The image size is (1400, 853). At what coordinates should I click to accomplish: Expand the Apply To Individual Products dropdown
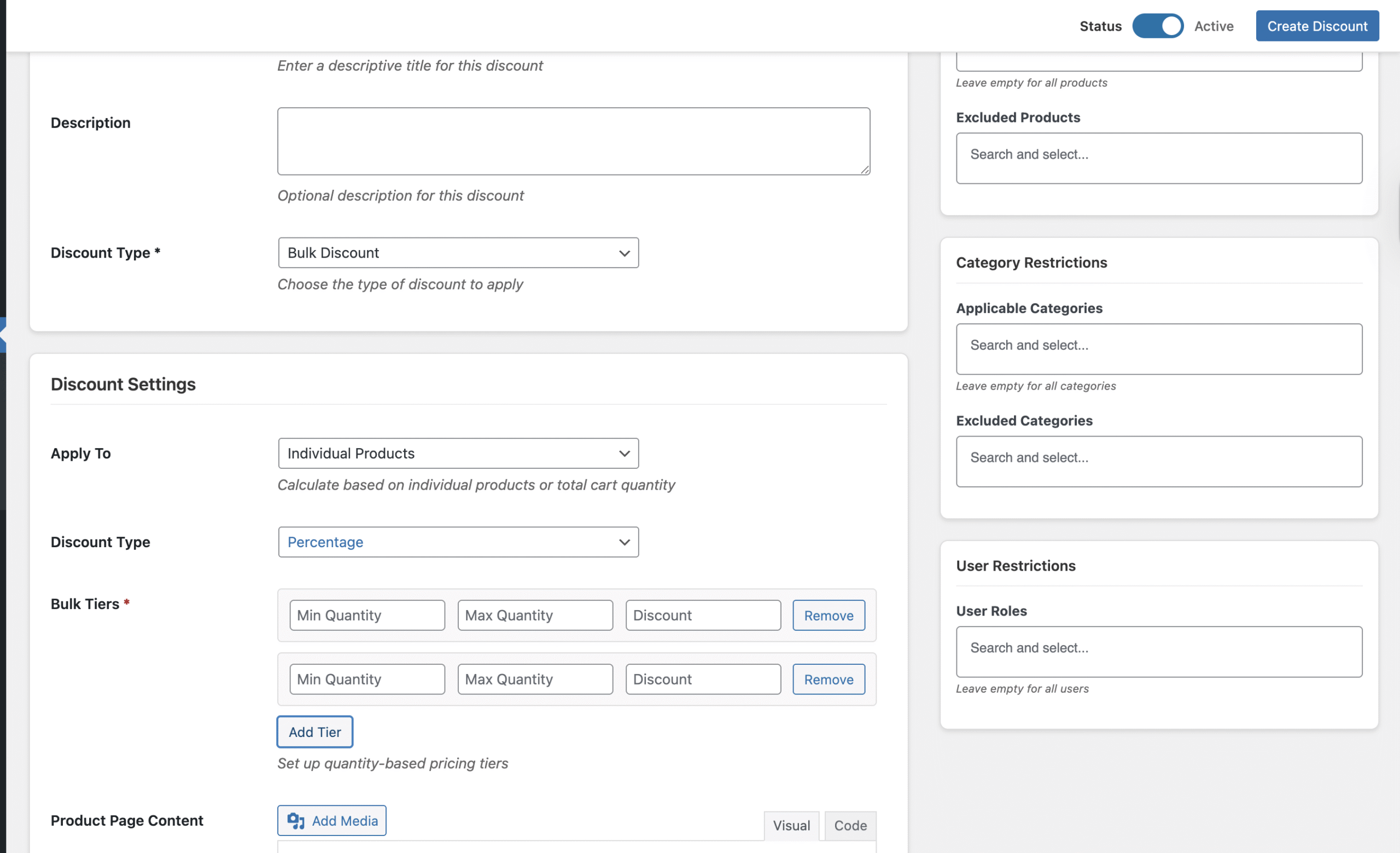click(458, 454)
